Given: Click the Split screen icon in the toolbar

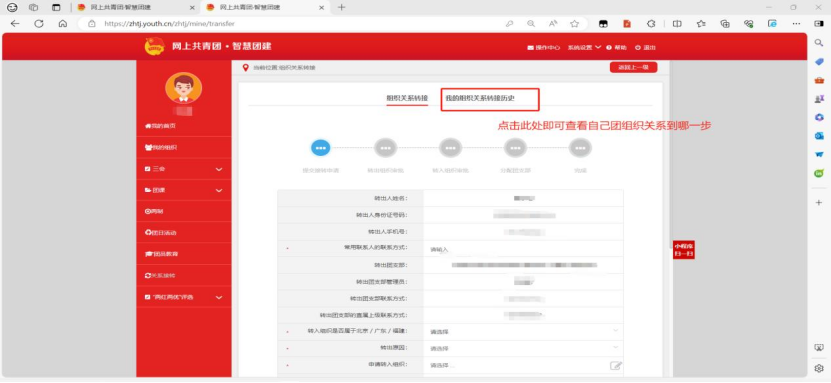Looking at the screenshot, I should click(x=677, y=23).
